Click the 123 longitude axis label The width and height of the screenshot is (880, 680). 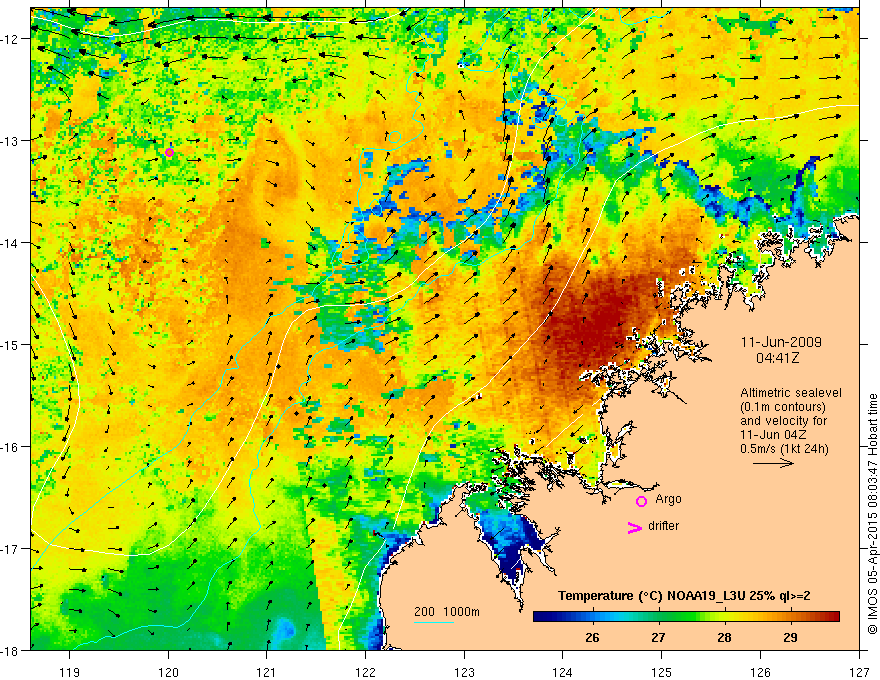point(464,672)
